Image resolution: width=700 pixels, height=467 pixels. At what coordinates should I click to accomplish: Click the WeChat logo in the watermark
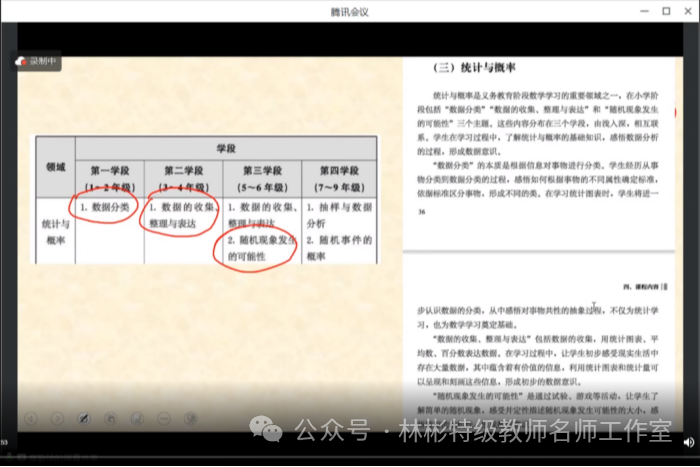(x=267, y=431)
